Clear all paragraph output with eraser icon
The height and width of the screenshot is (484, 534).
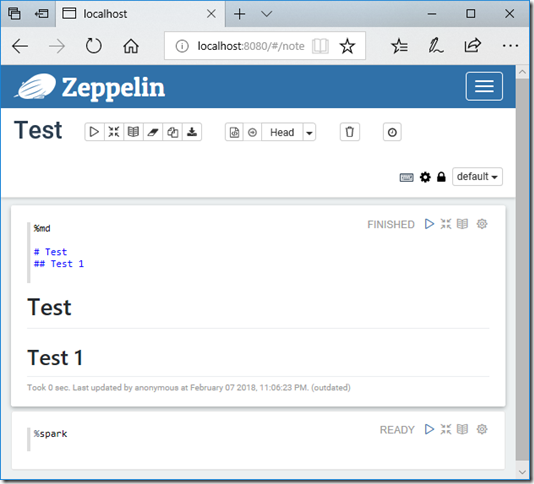(x=153, y=132)
